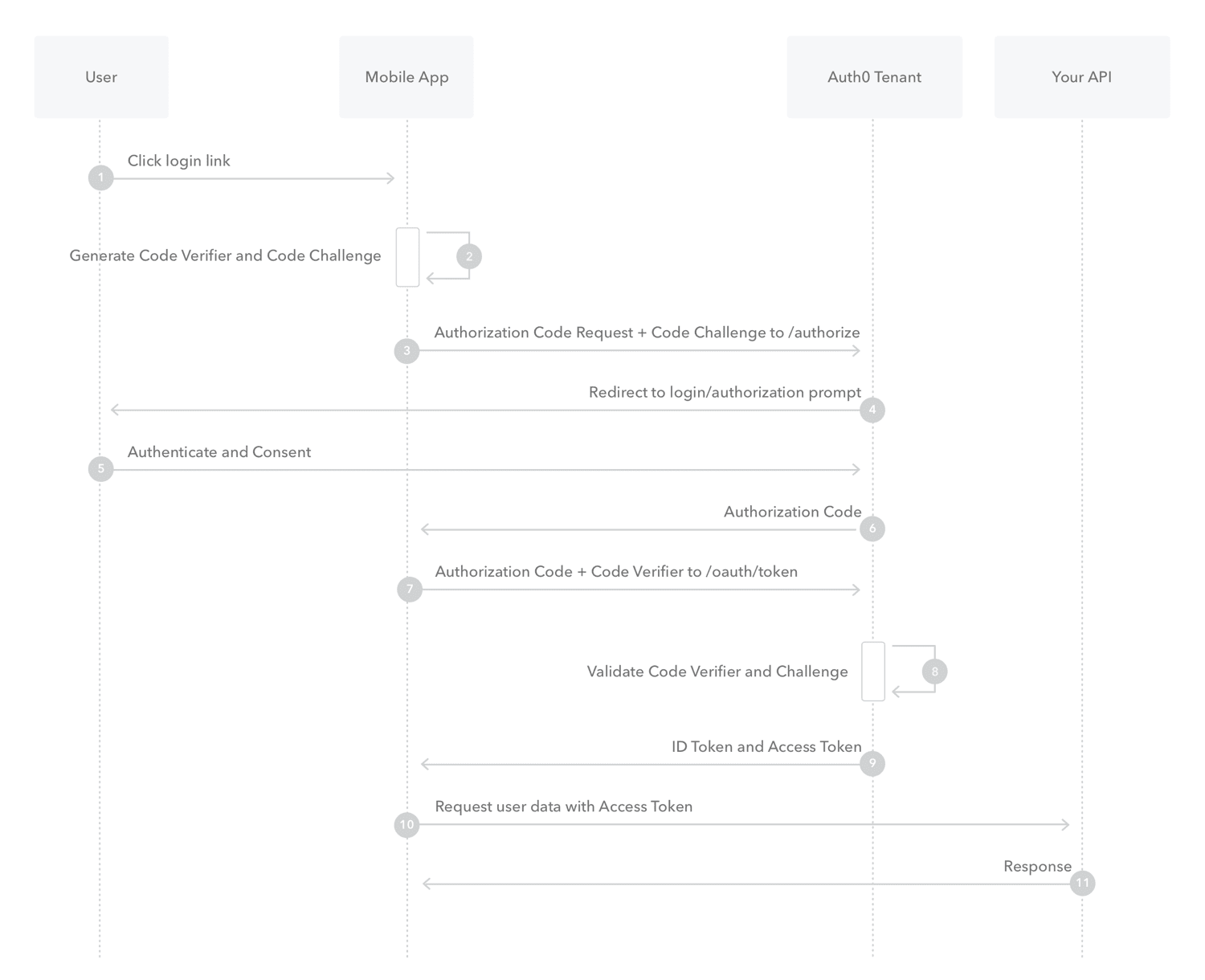This screenshot has width=1205, height=980.
Task: Select Mobile App activation rectangle
Action: click(x=407, y=257)
